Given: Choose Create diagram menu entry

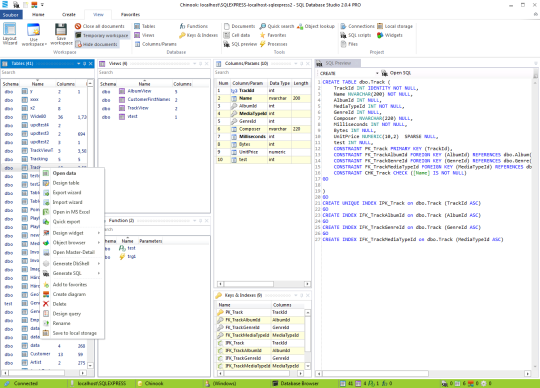Looking at the screenshot, I should coord(73,294).
